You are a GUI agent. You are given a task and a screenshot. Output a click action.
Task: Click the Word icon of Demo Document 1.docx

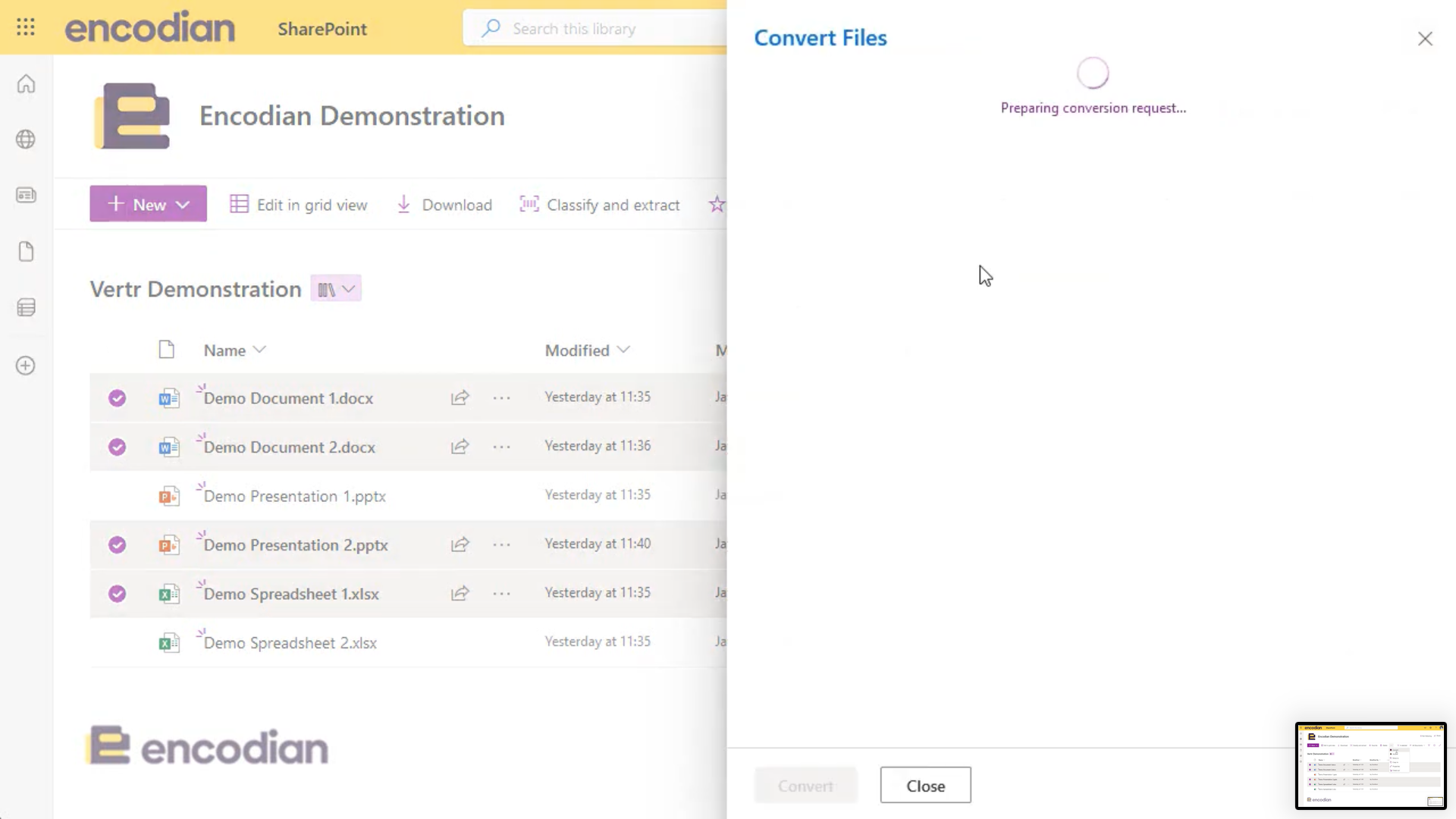click(168, 398)
